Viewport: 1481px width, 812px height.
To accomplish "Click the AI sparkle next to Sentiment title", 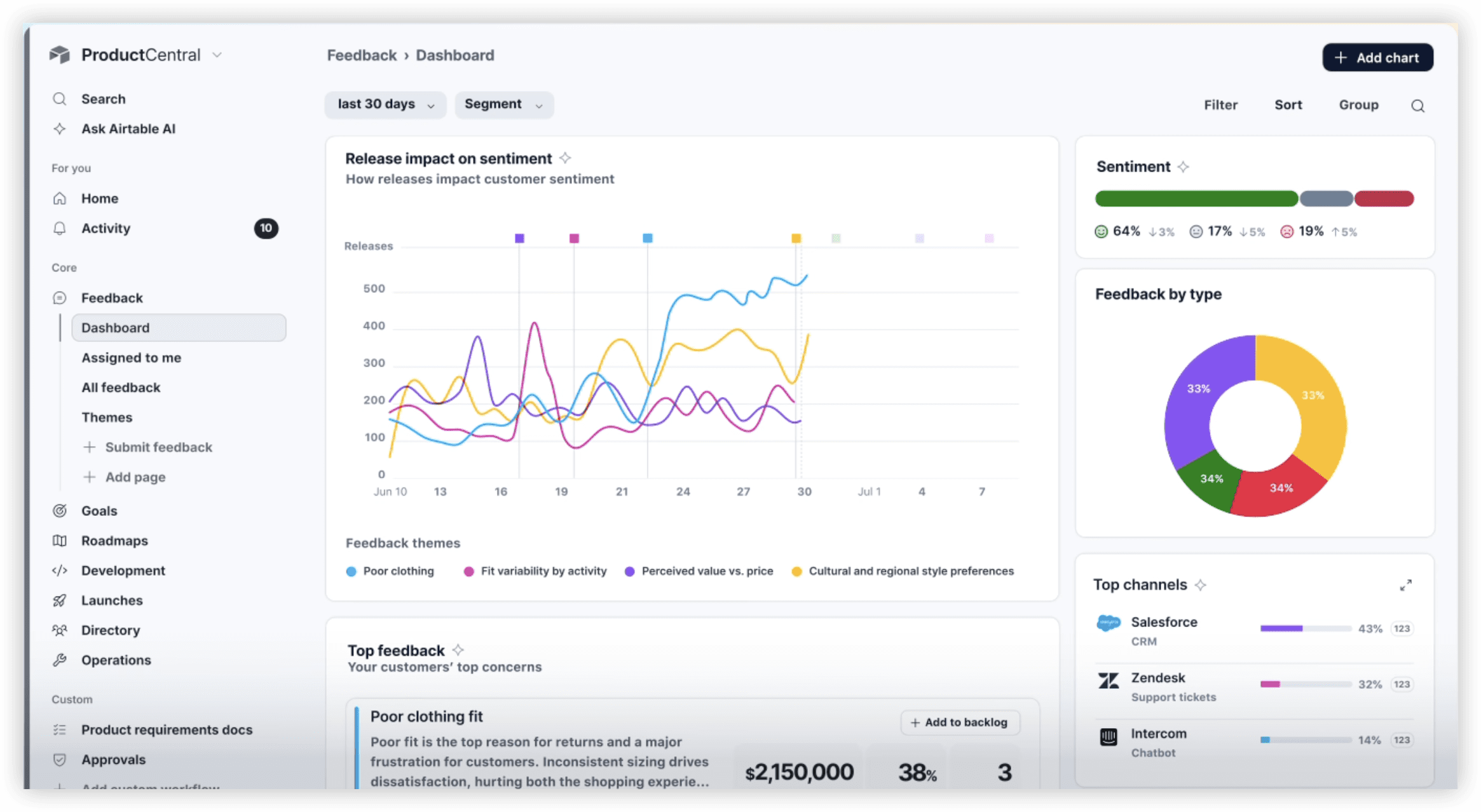I will tap(1183, 167).
